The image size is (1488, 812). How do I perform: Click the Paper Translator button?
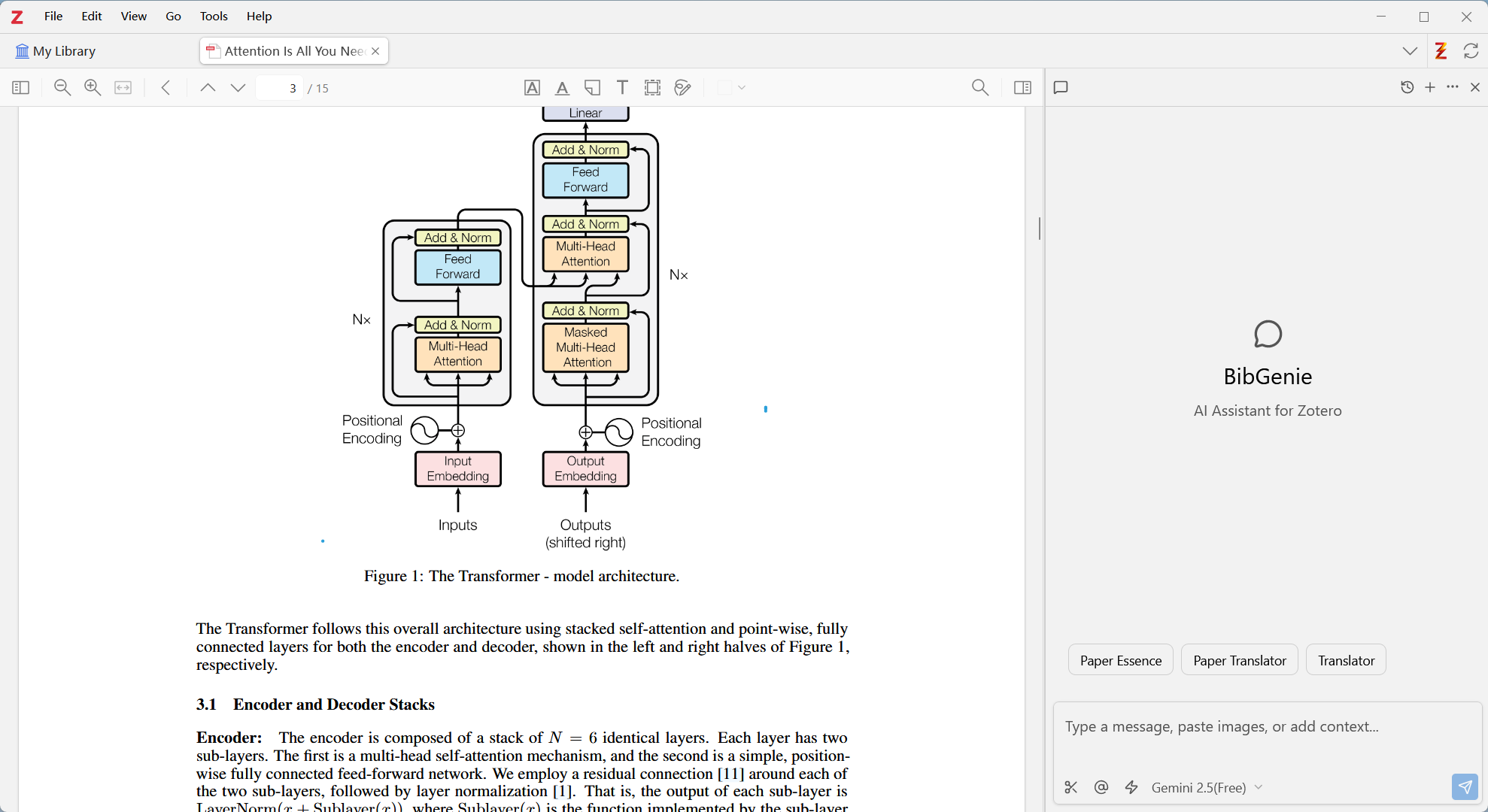[1239, 659]
